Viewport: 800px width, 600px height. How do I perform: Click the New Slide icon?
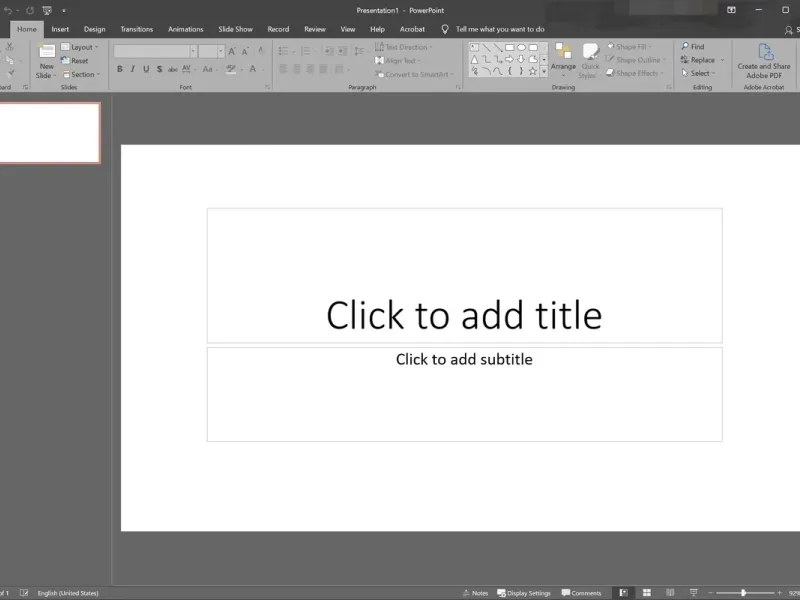(47, 53)
